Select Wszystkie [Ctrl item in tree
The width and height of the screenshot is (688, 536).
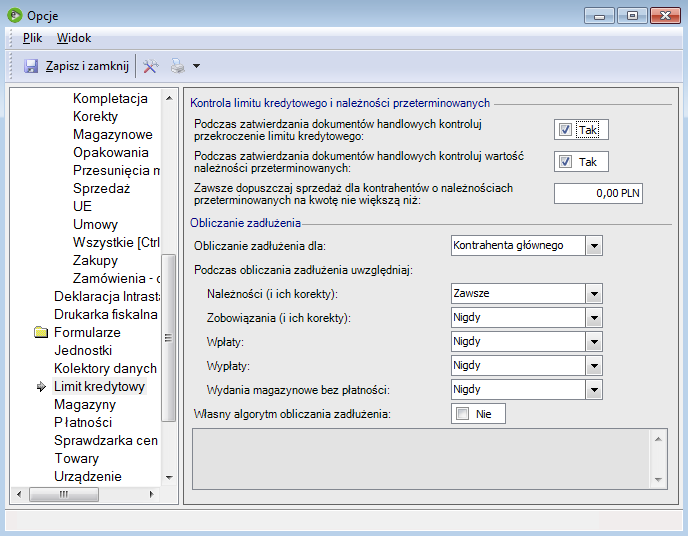[116, 243]
